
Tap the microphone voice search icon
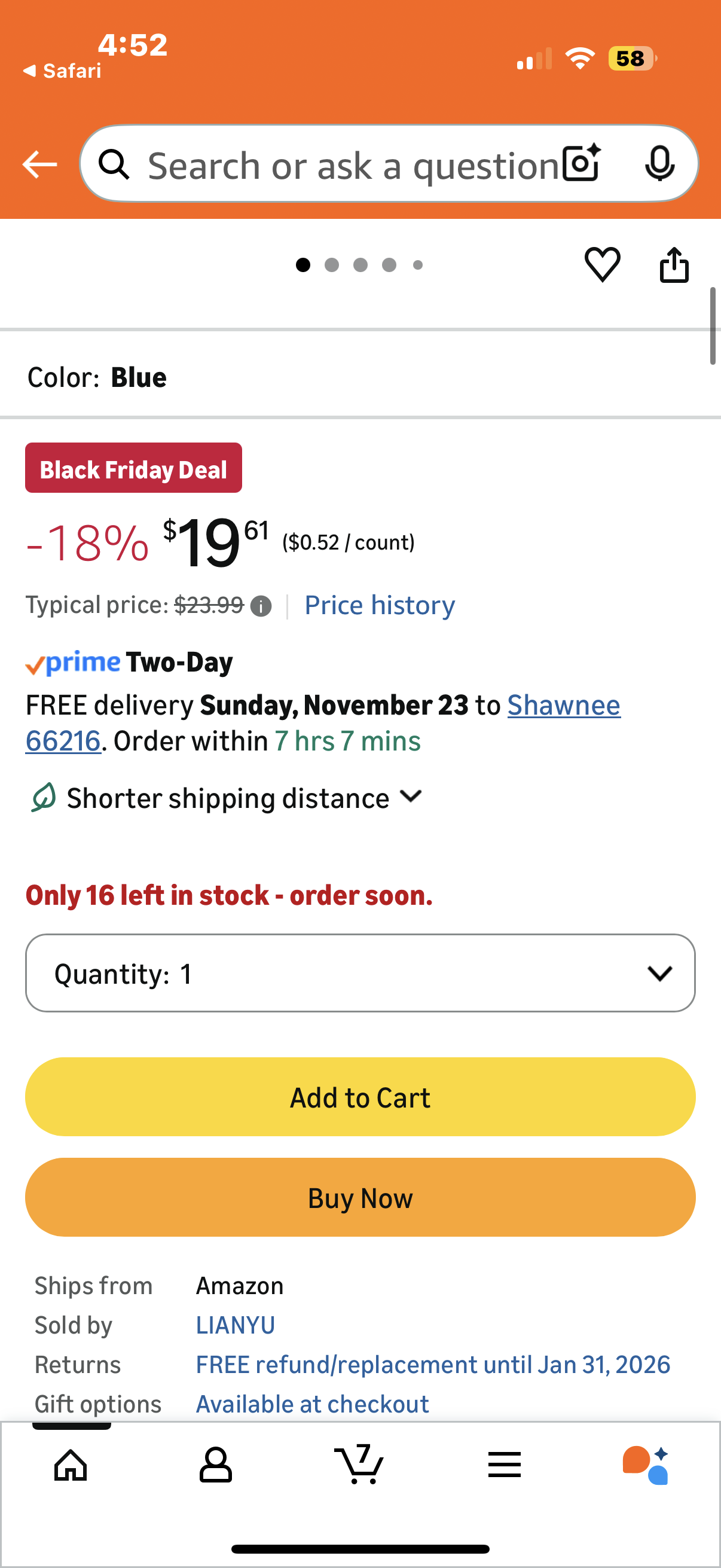[x=659, y=164]
